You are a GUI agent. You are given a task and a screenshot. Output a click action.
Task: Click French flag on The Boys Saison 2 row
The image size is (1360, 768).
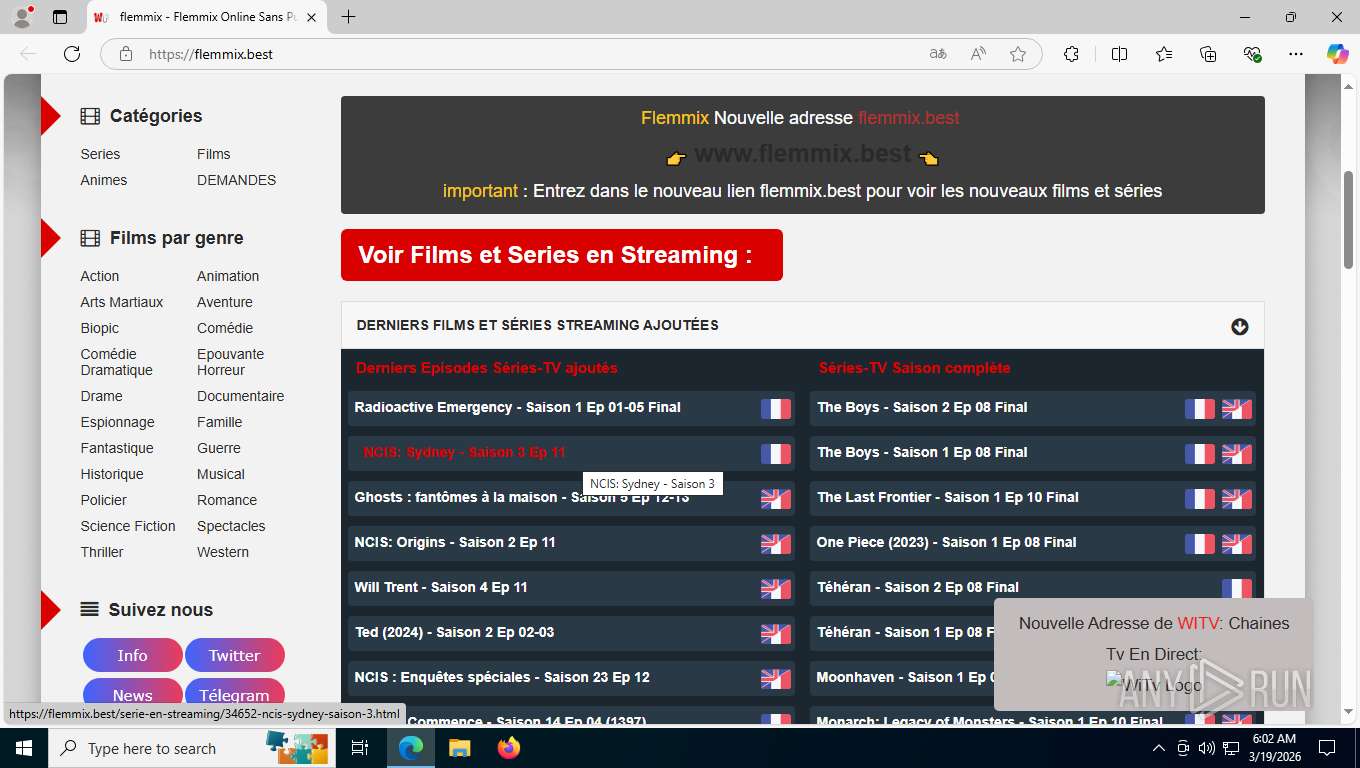coord(1200,408)
